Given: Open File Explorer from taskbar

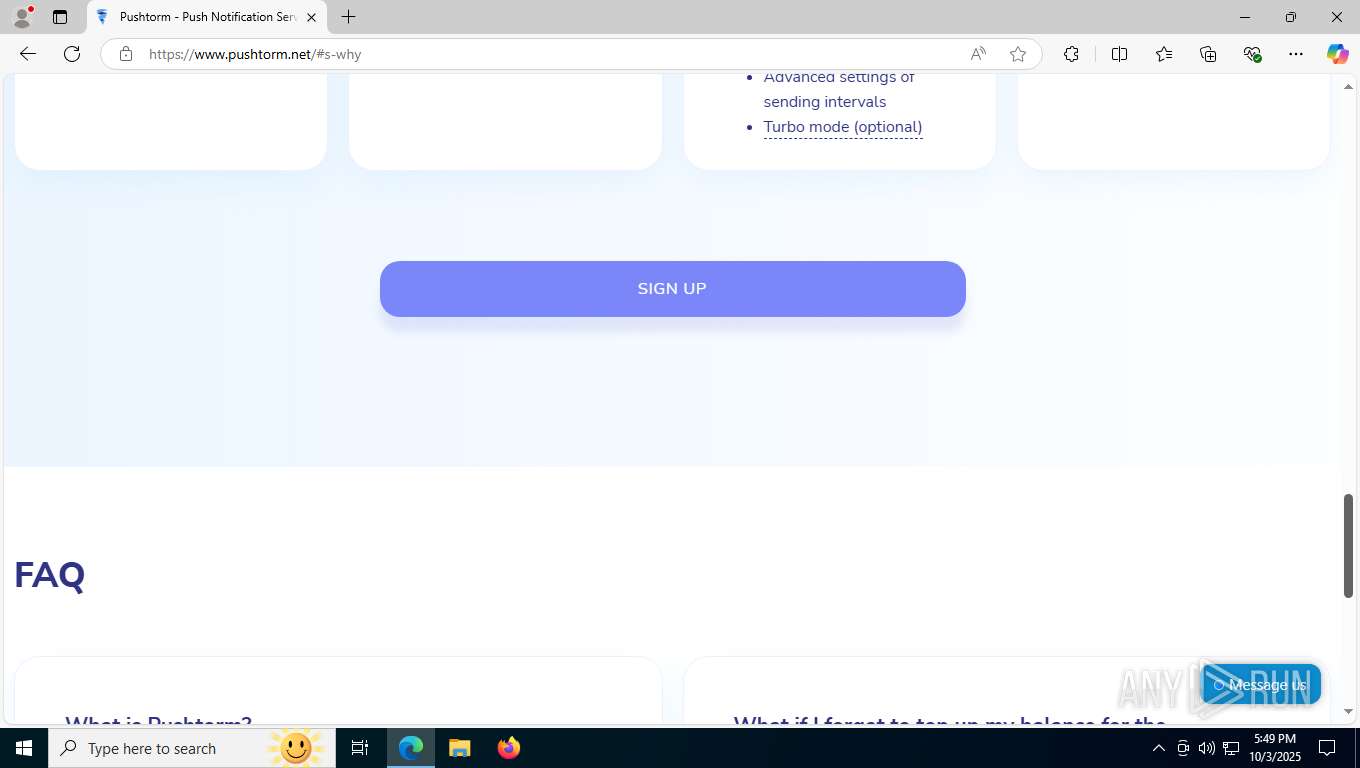Looking at the screenshot, I should click(459, 748).
